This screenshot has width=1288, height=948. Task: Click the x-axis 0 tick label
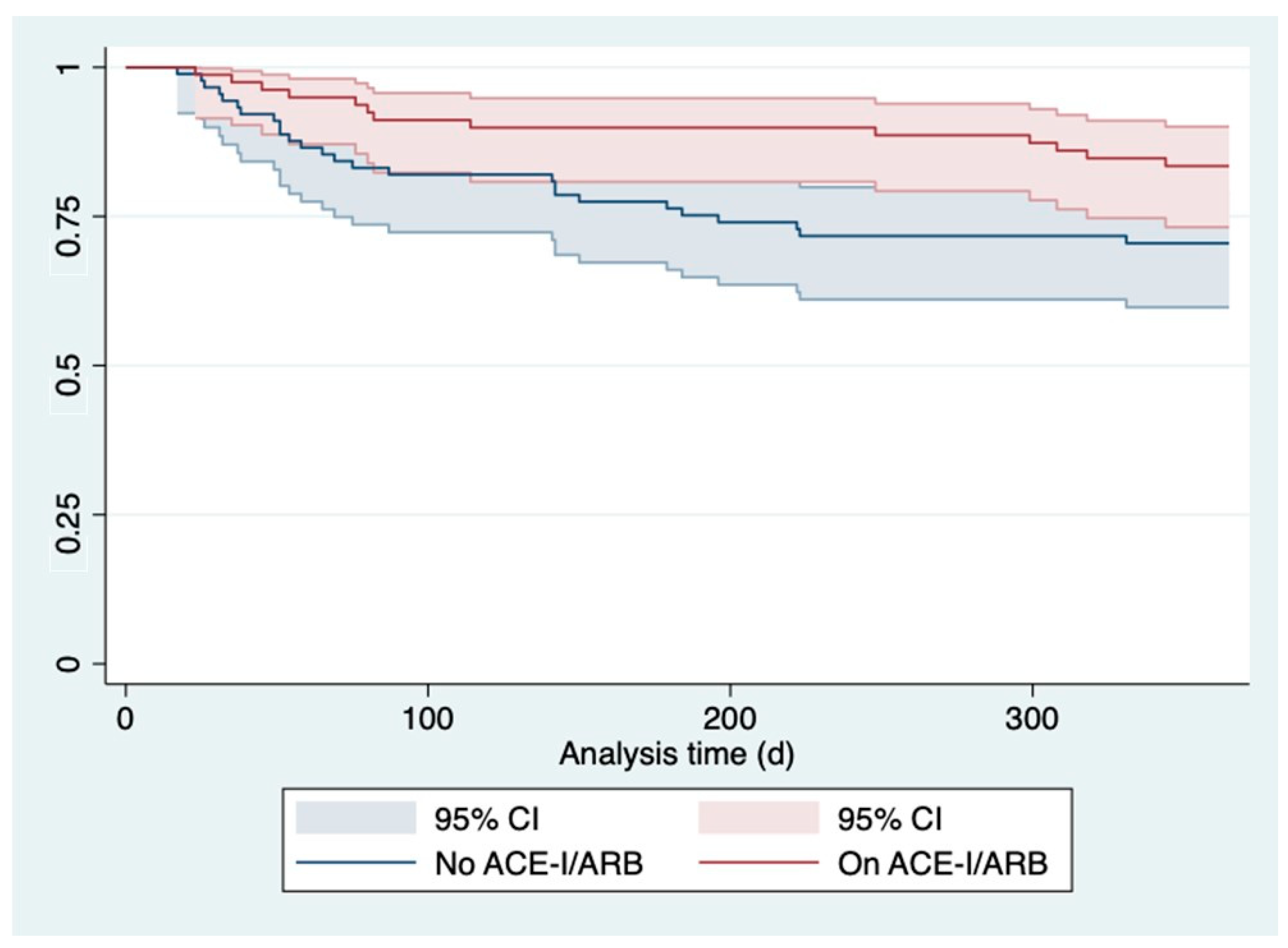tap(125, 718)
